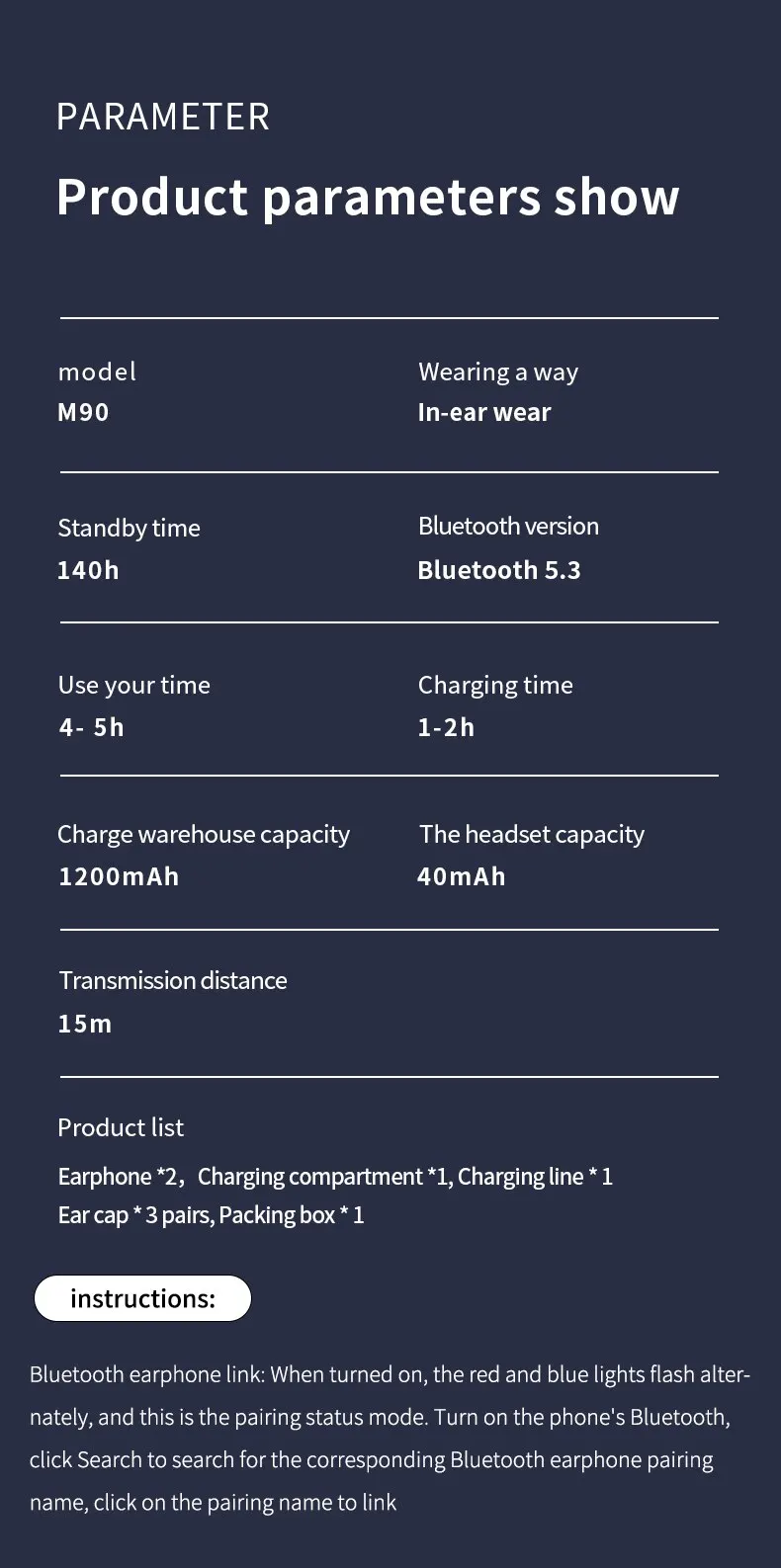781x1568 pixels.
Task: Click the model M90 value
Action: point(83,412)
